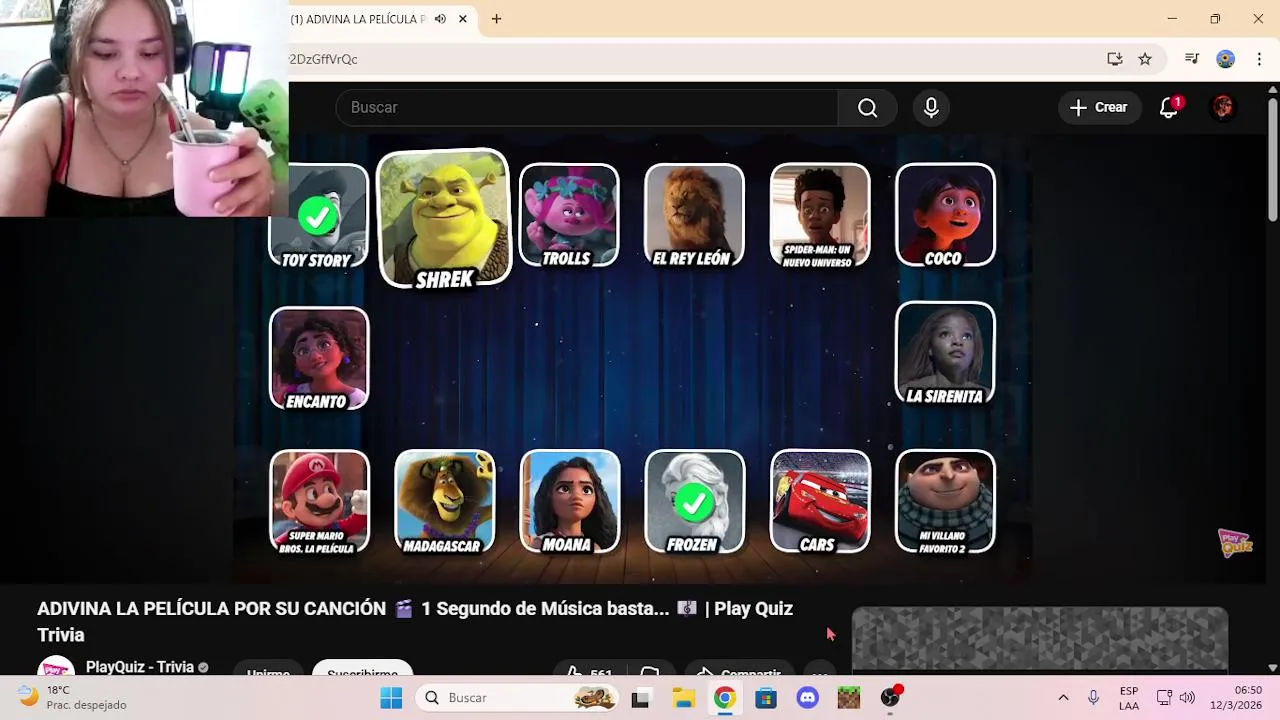
Task: Click the Frozen movie card
Action: pyautogui.click(x=694, y=501)
